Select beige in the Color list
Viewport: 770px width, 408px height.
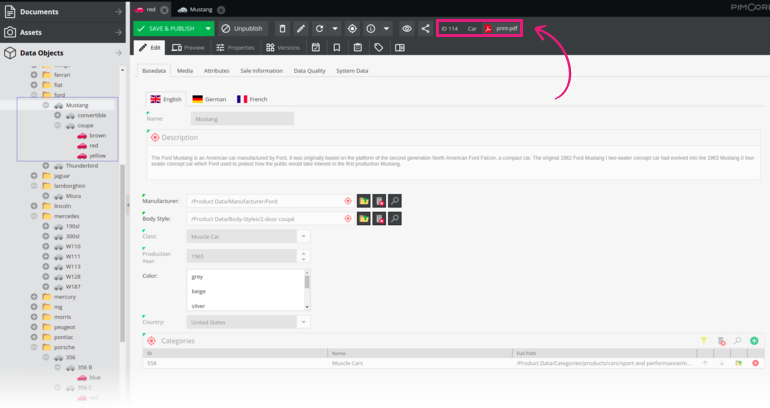pyautogui.click(x=198, y=292)
